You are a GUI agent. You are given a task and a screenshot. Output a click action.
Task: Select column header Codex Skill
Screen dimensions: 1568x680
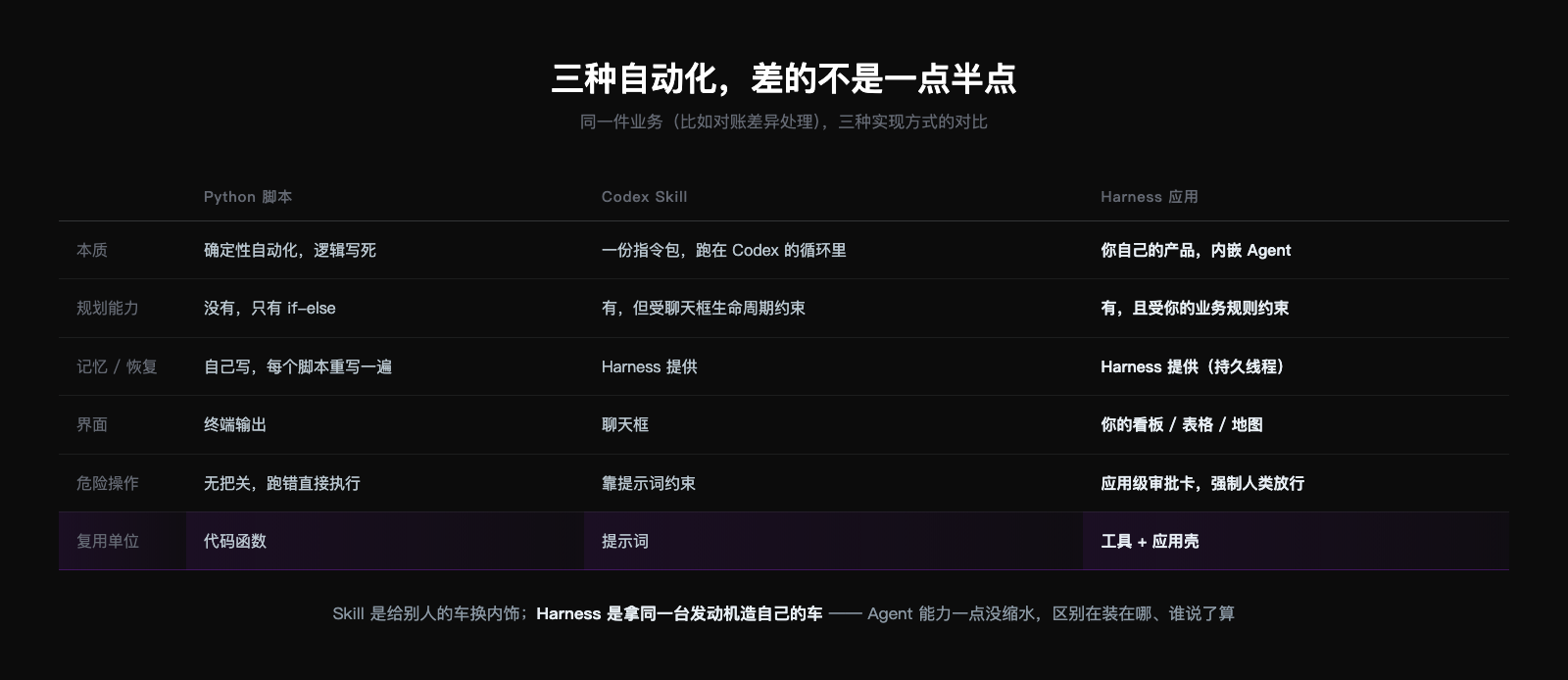(x=644, y=197)
